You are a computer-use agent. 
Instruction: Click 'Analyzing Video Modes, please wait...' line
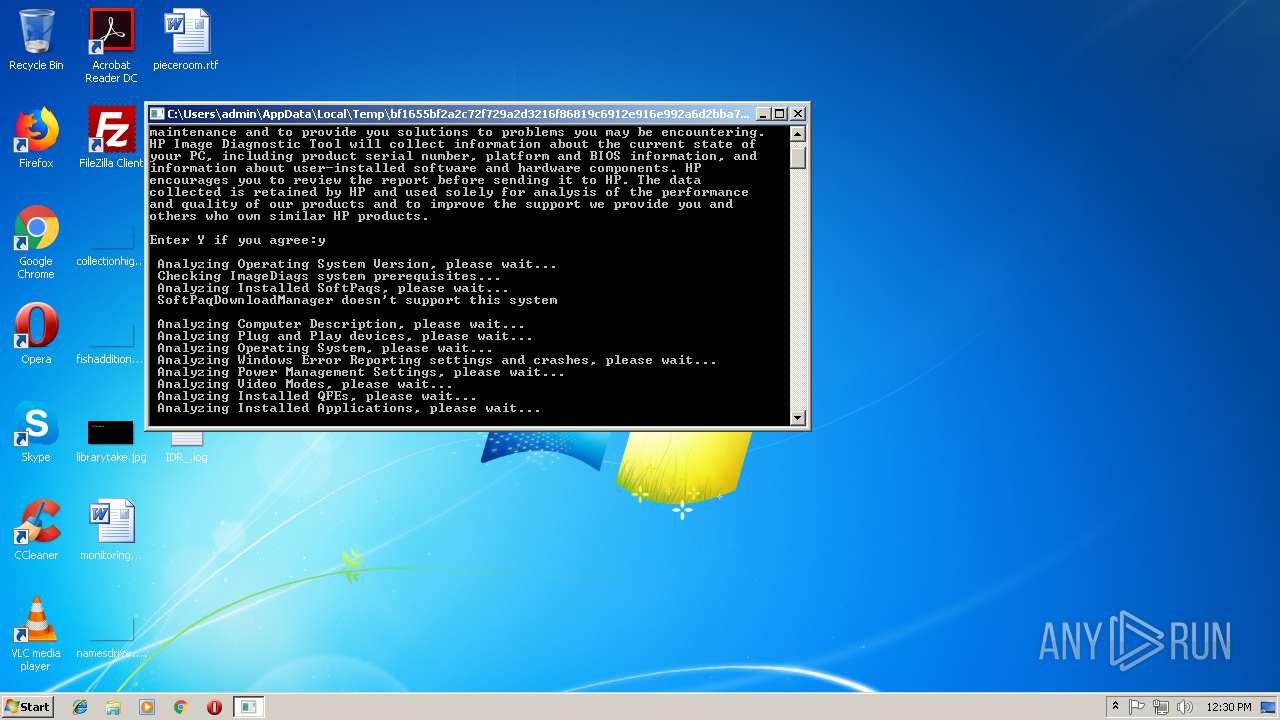click(x=305, y=384)
